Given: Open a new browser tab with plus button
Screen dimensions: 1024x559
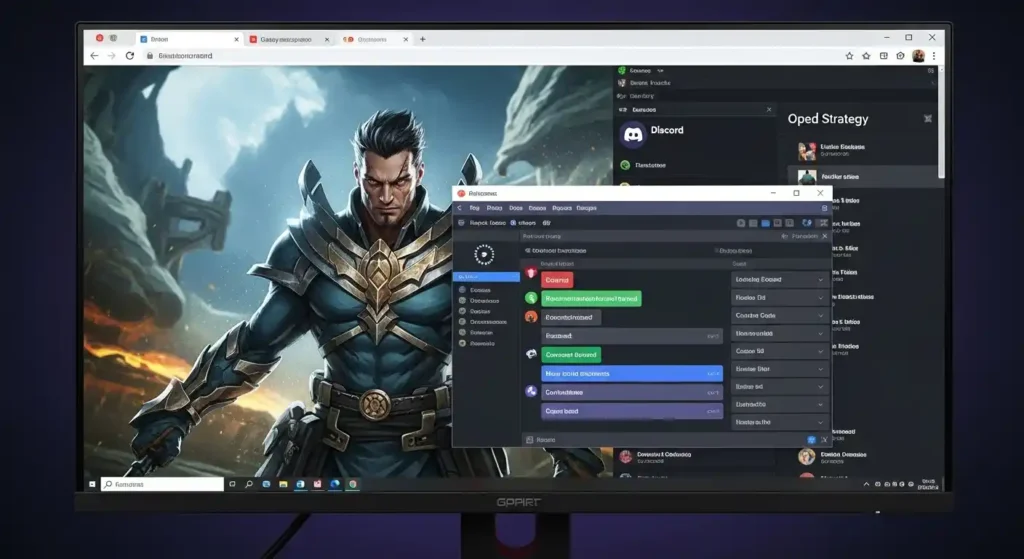Looking at the screenshot, I should tap(423, 39).
